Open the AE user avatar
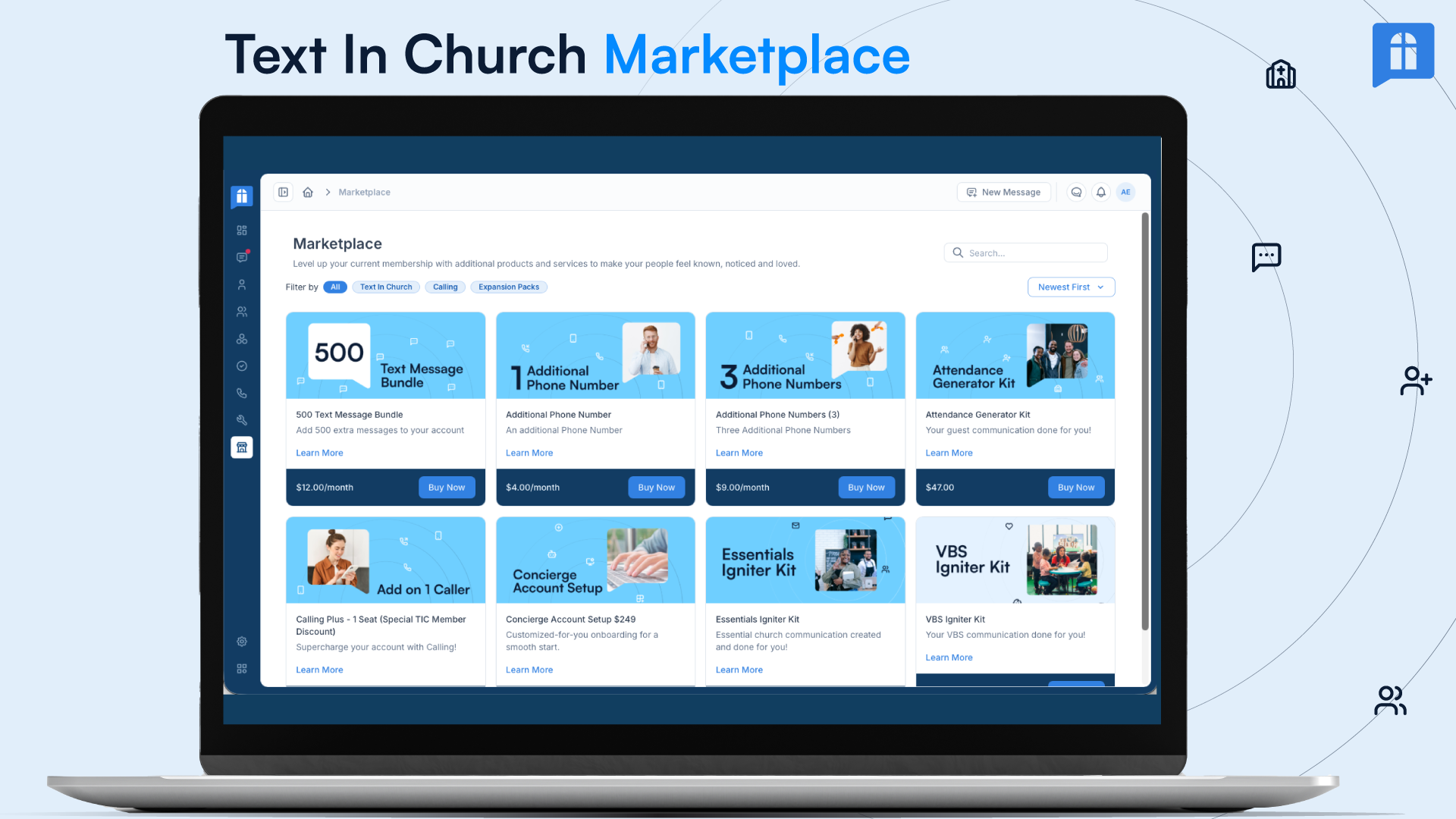The width and height of the screenshot is (1456, 819). pos(1126,192)
